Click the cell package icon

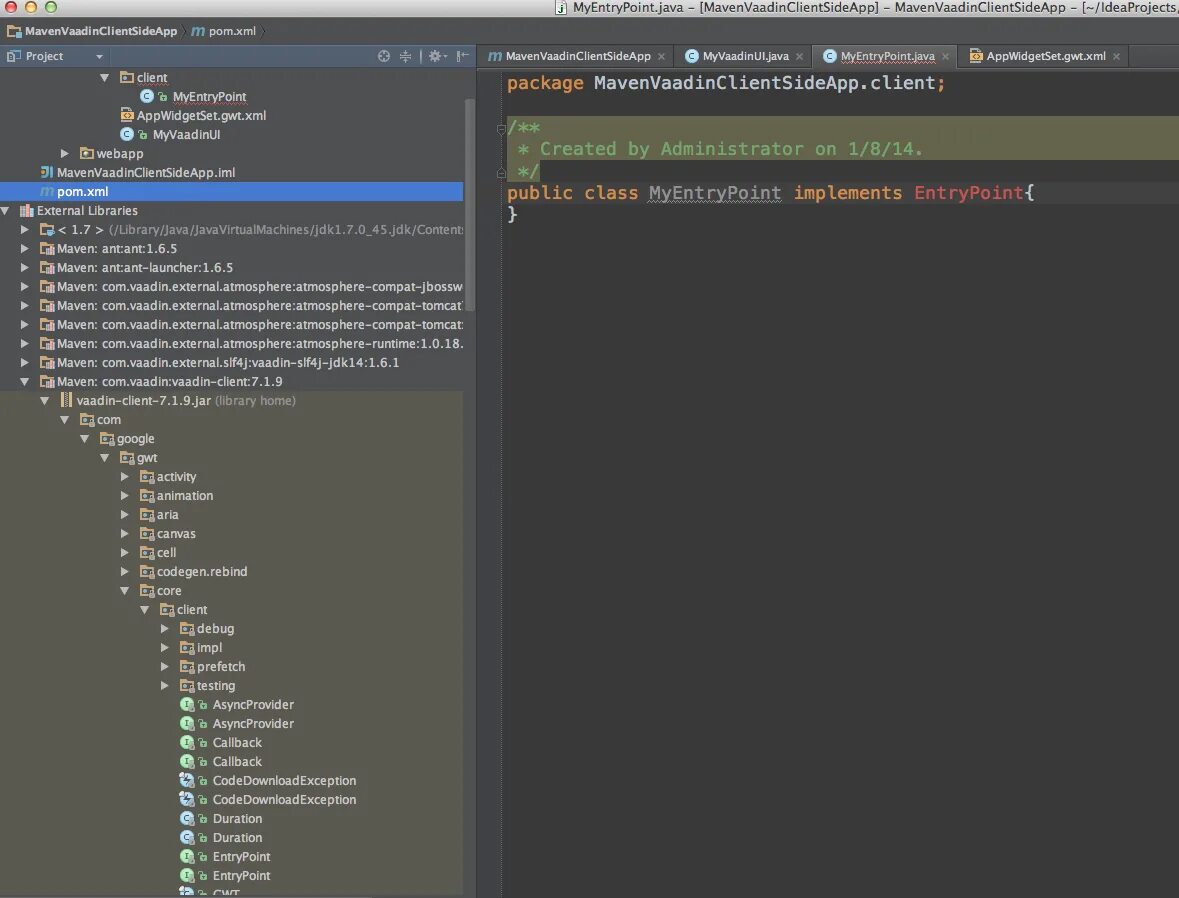[147, 553]
